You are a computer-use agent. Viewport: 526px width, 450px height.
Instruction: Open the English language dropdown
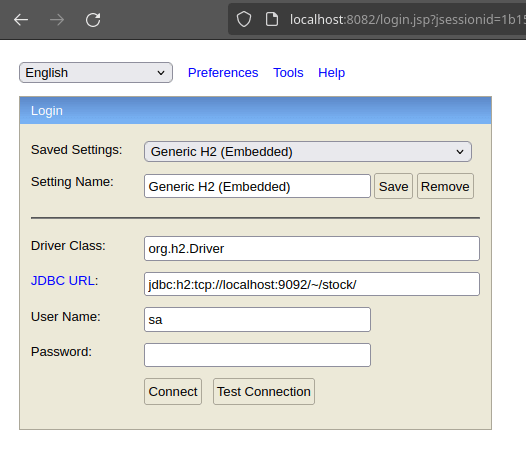tap(96, 72)
